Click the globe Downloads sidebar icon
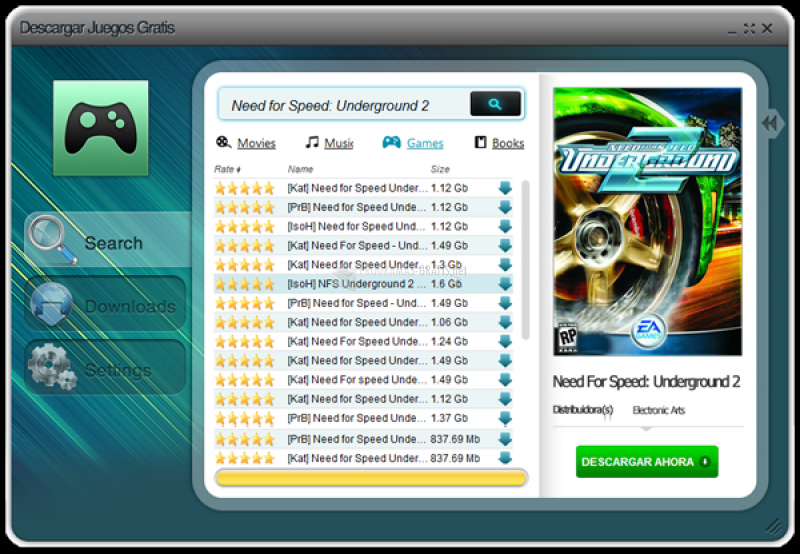 (51, 305)
